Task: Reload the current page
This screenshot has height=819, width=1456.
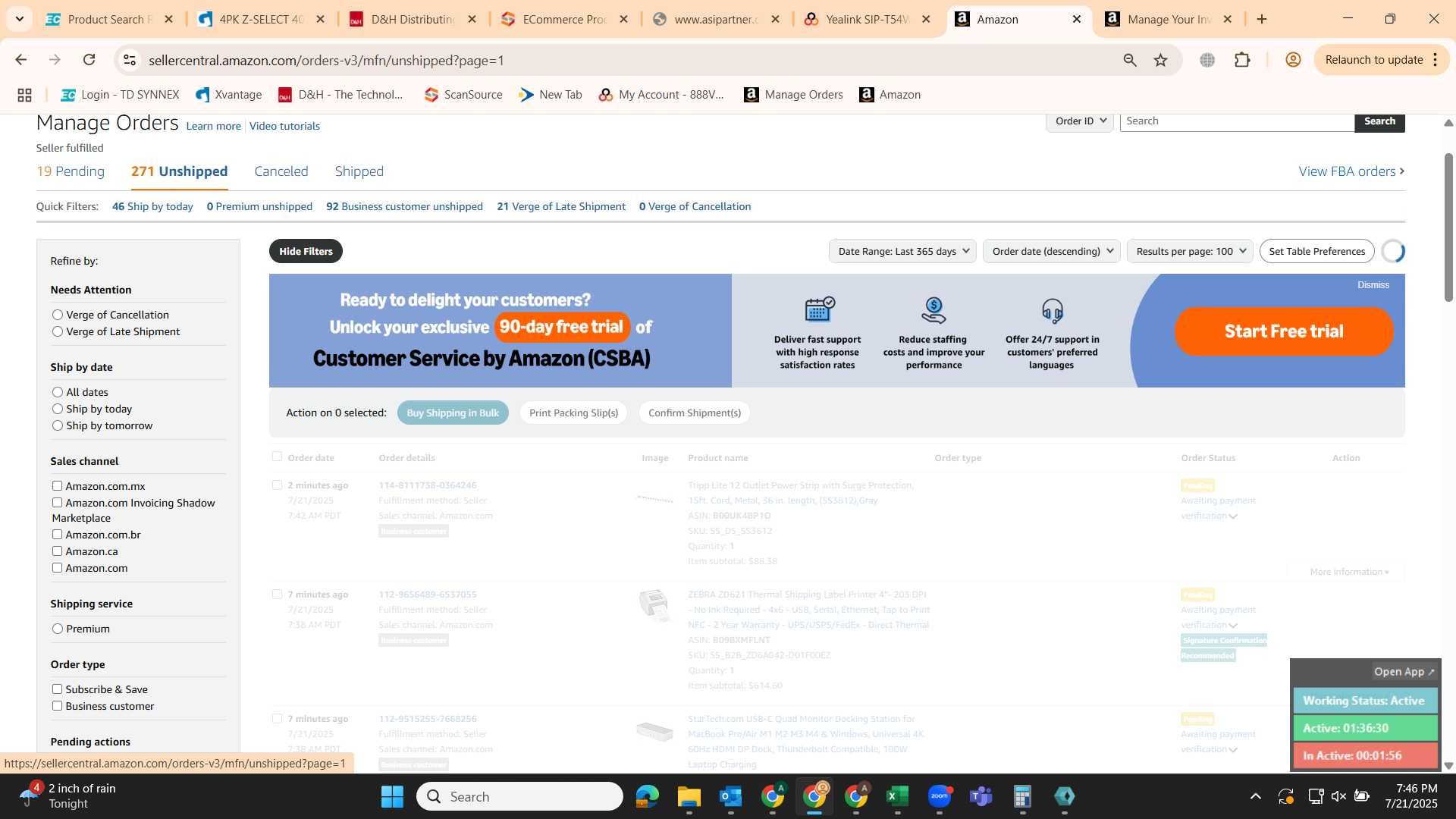Action: pyautogui.click(x=89, y=60)
